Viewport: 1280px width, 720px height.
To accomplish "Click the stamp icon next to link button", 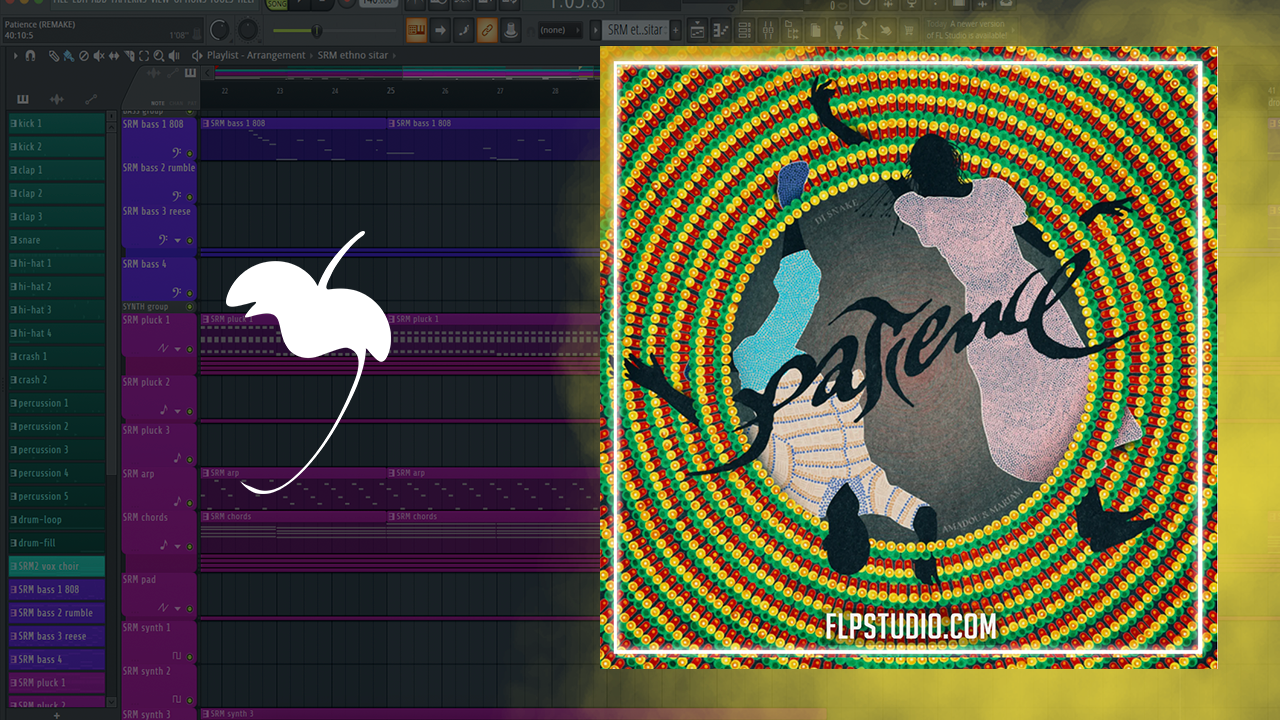I will pyautogui.click(x=510, y=30).
